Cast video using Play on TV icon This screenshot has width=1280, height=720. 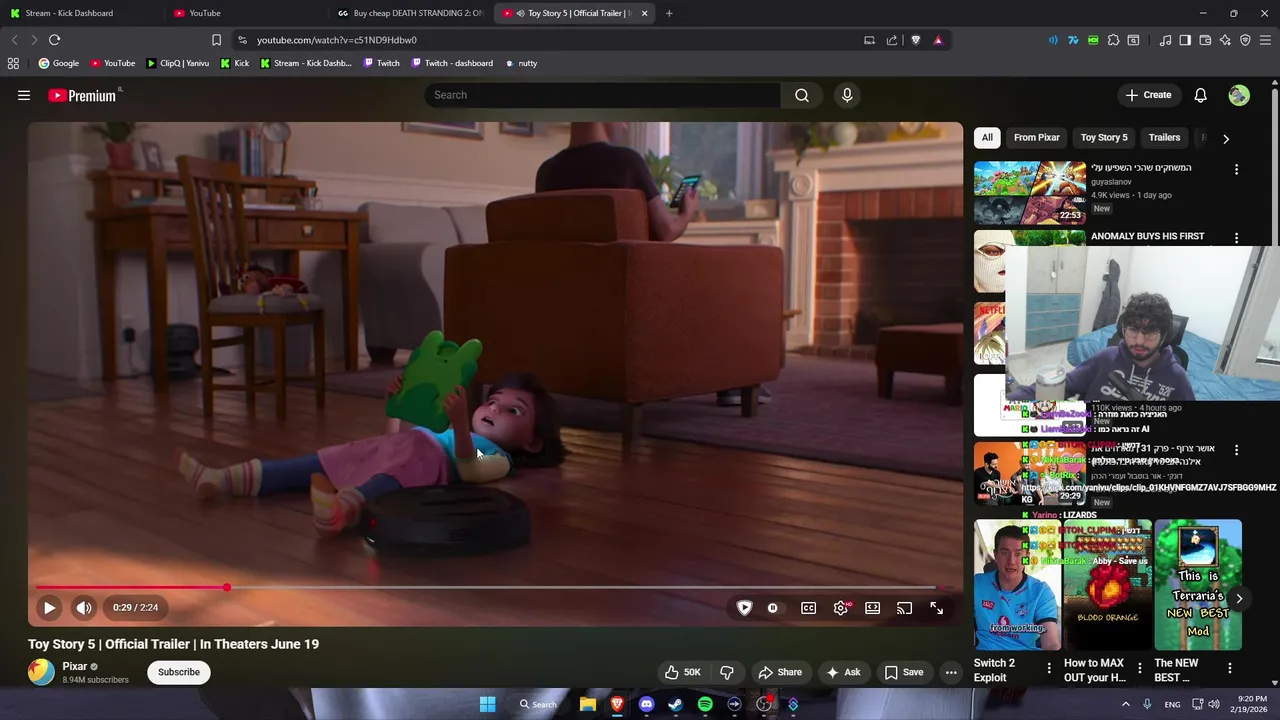(904, 608)
